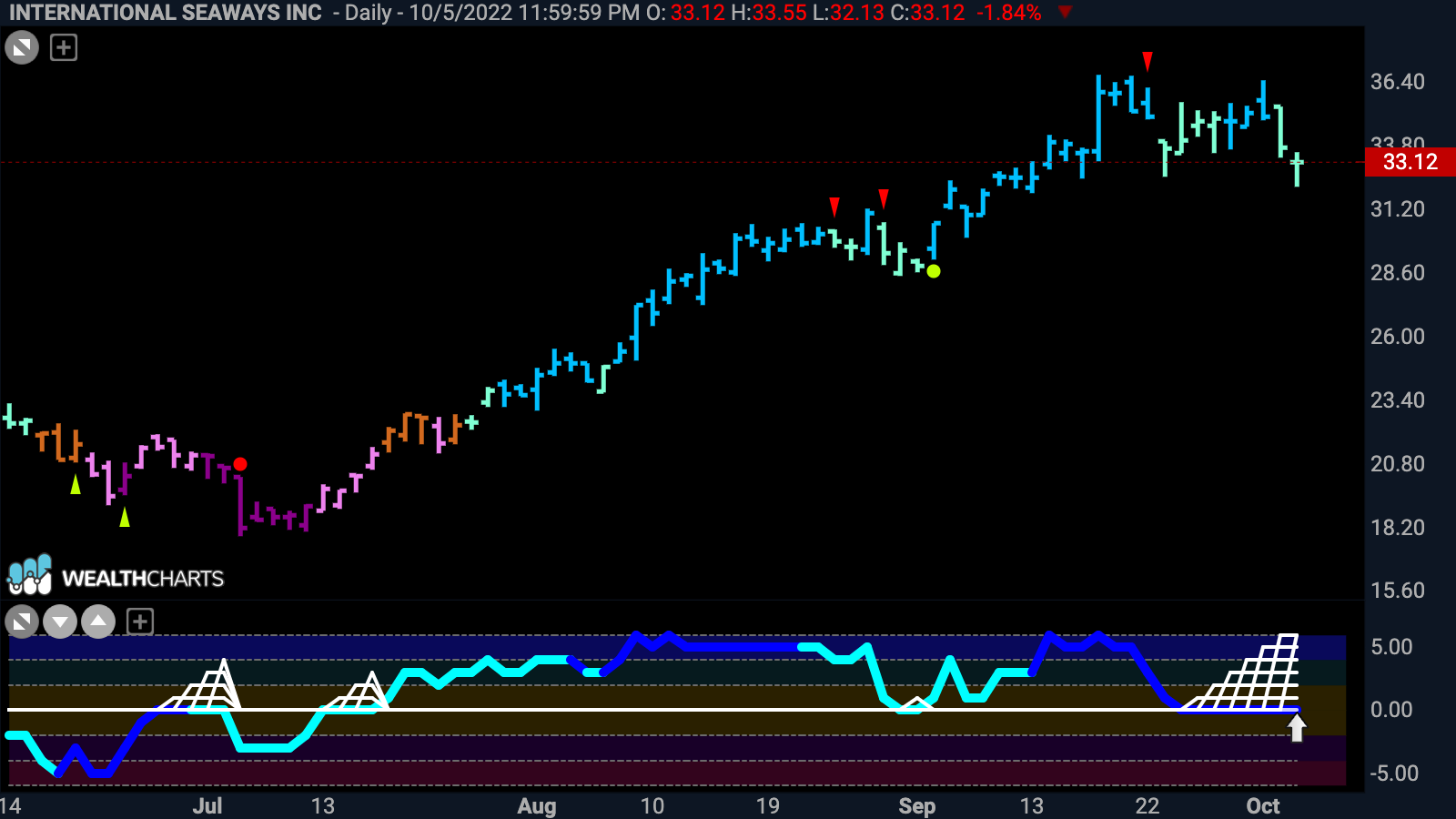Image resolution: width=1456 pixels, height=819 pixels.
Task: Click the yellow dot marker near September
Action: 934,271
